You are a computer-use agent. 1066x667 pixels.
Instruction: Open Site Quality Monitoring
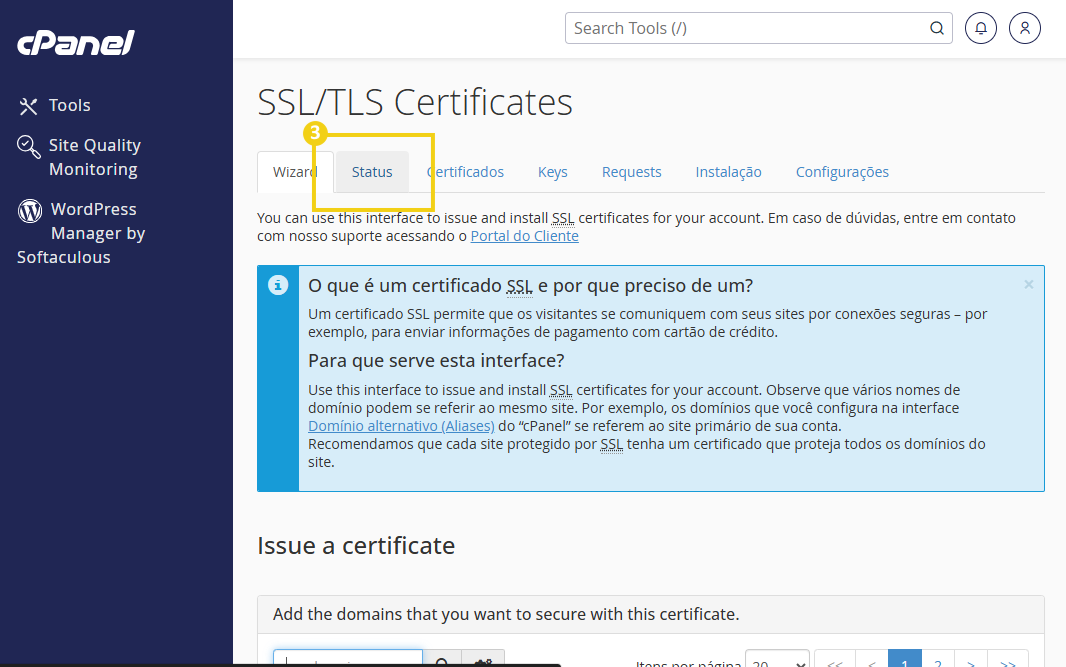80,157
